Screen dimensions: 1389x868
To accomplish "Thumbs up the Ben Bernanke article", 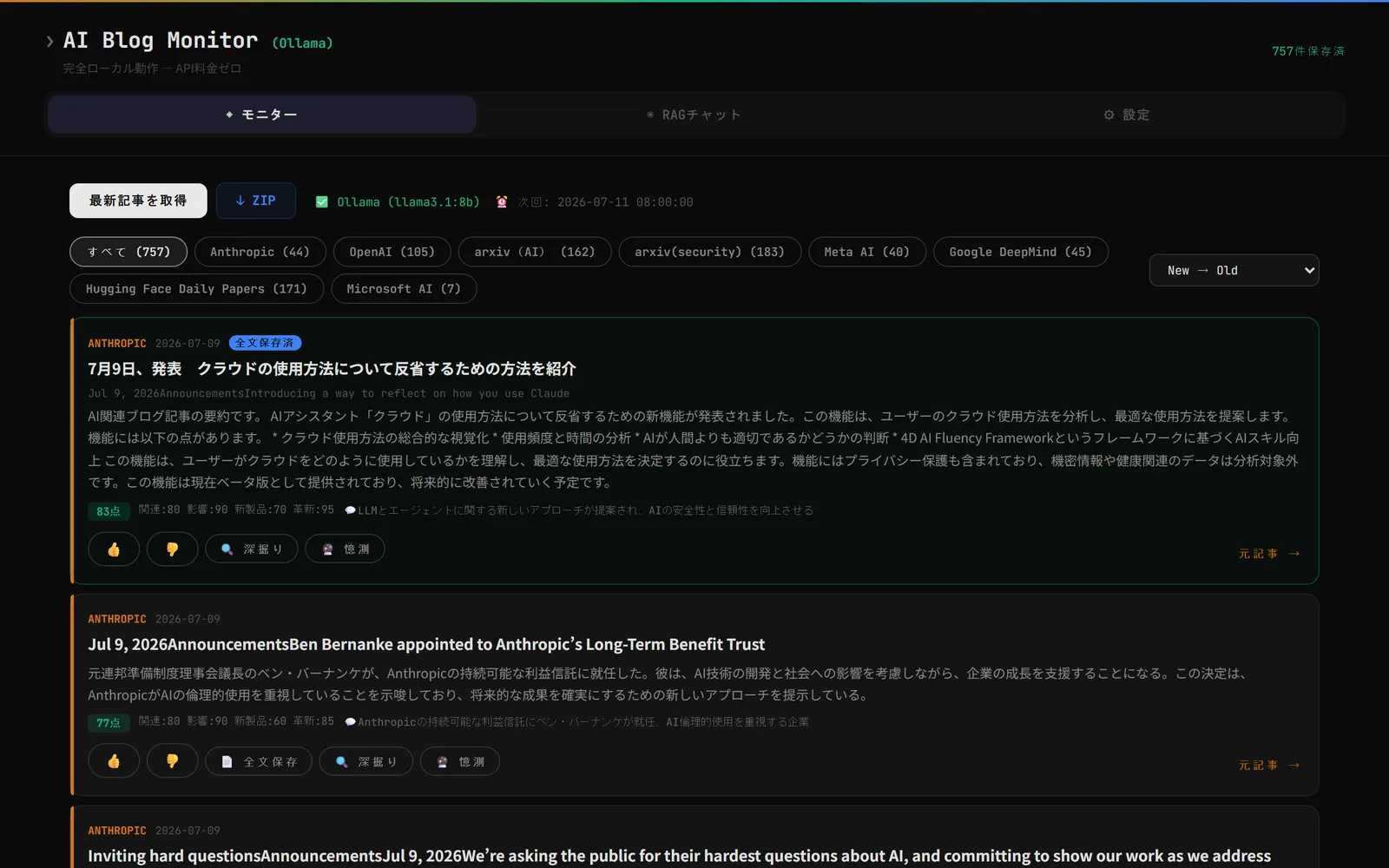I will [114, 761].
